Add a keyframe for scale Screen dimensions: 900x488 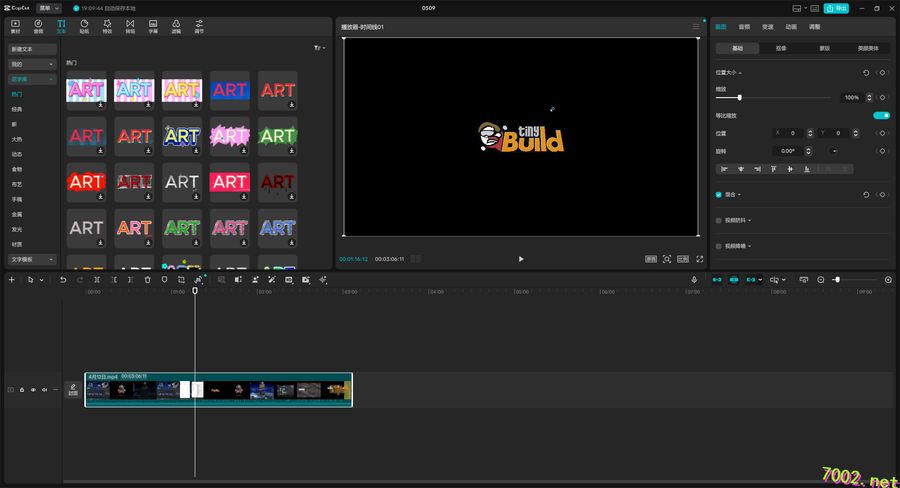(x=883, y=98)
